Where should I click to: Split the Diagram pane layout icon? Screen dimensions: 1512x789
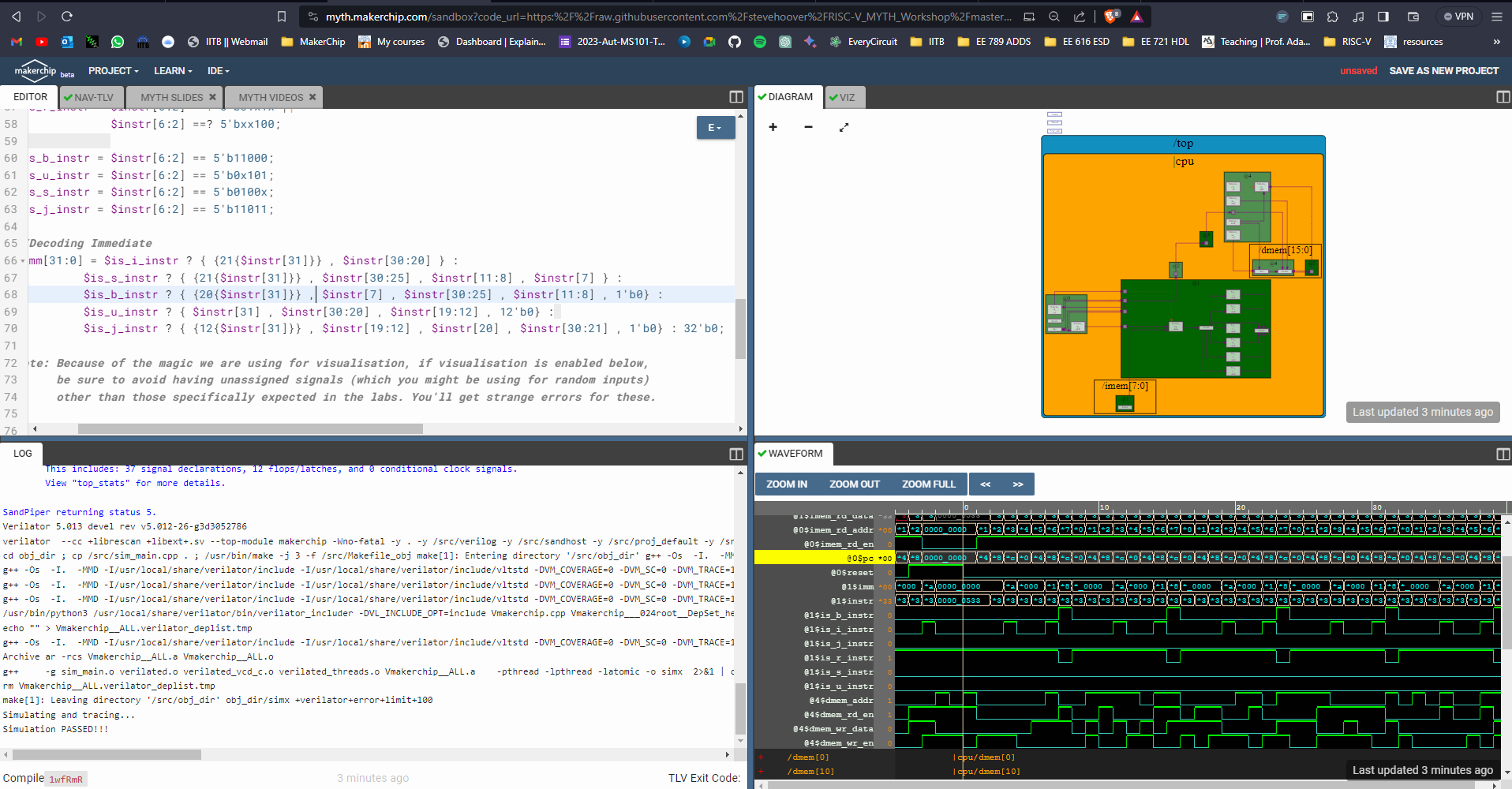coord(1503,97)
